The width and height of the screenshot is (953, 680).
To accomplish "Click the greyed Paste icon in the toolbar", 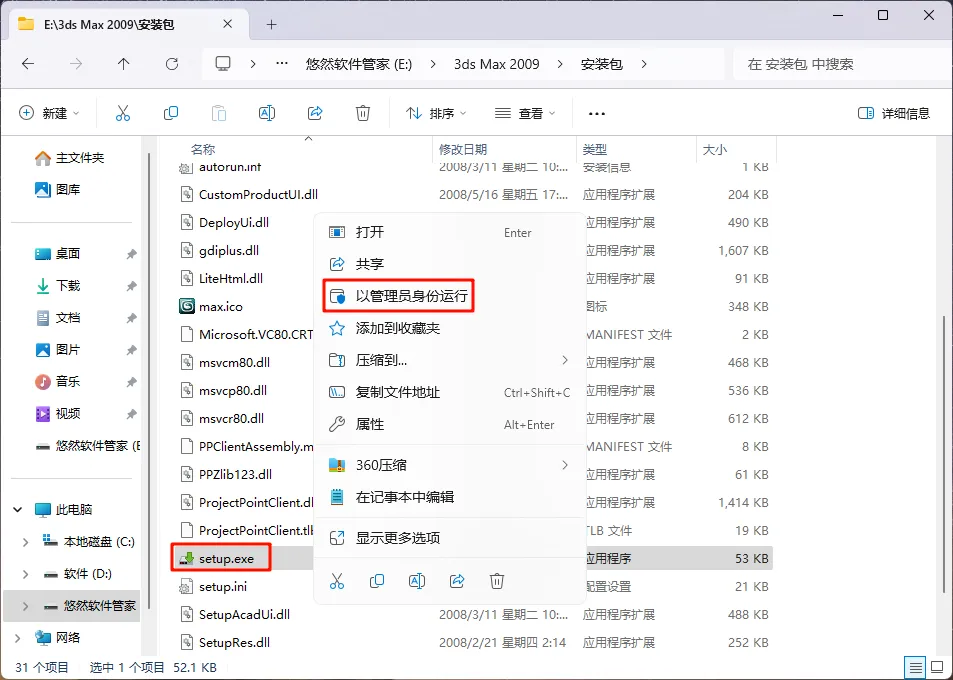I will [x=219, y=113].
